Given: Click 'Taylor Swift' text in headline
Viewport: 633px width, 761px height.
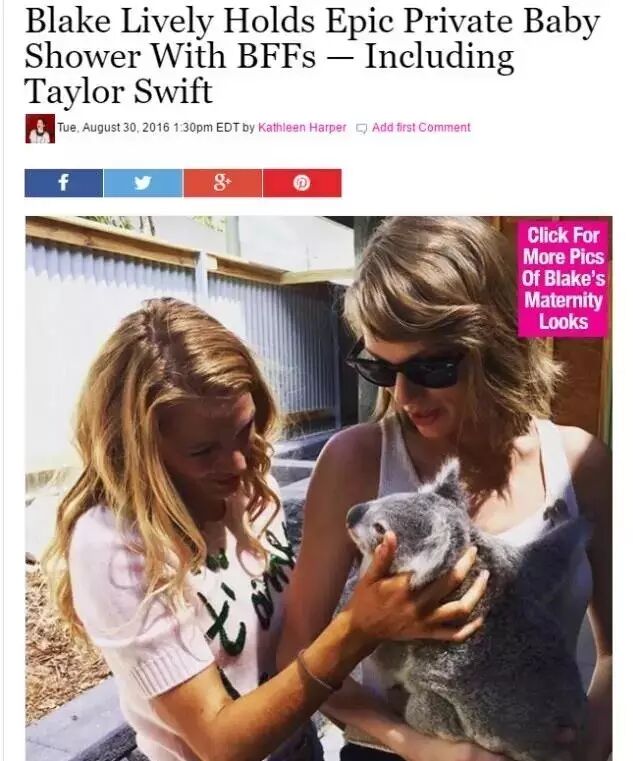Looking at the screenshot, I should tap(119, 91).
